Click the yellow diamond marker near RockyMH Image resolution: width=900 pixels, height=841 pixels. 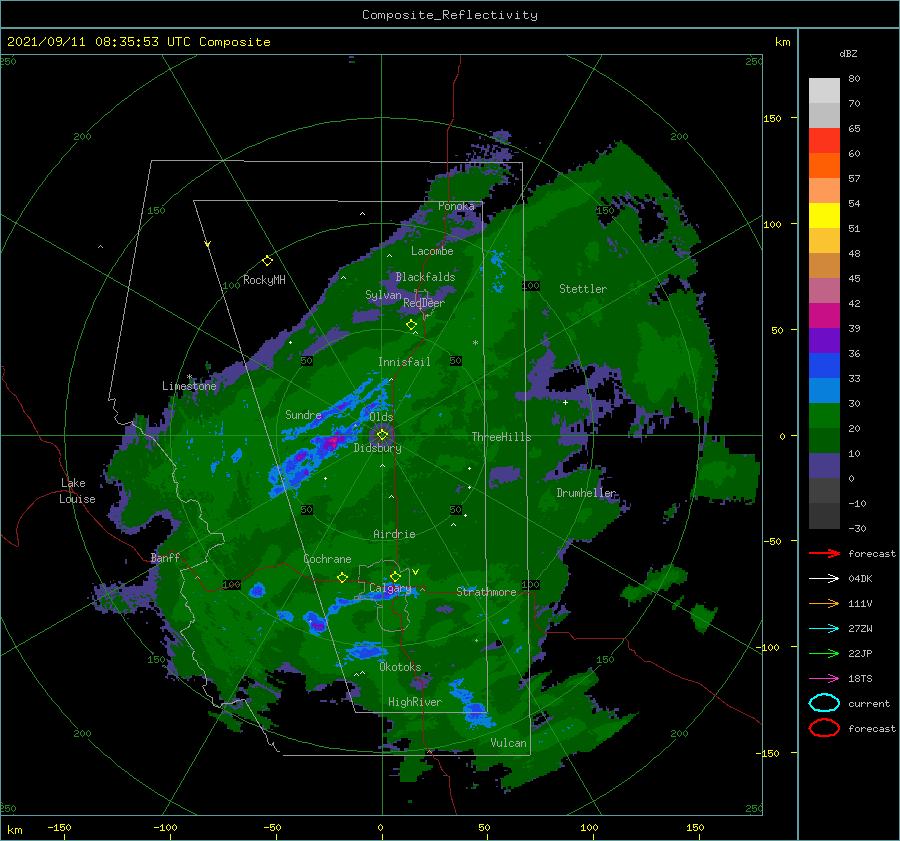(267, 261)
